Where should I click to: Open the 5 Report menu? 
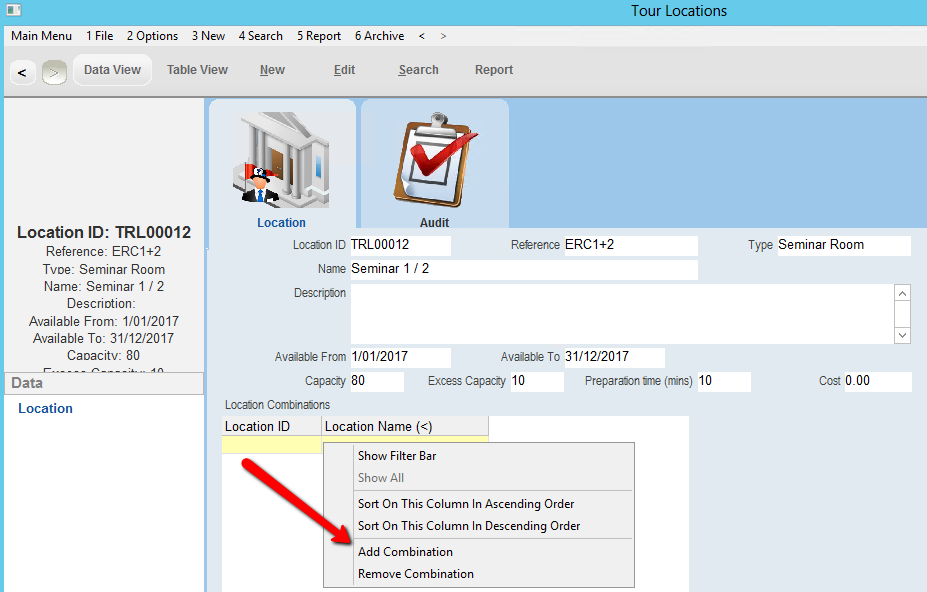point(319,36)
